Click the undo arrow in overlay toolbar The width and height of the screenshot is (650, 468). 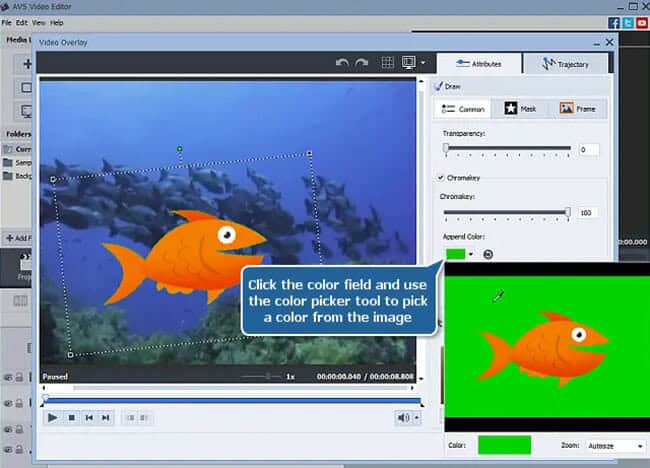pos(343,63)
